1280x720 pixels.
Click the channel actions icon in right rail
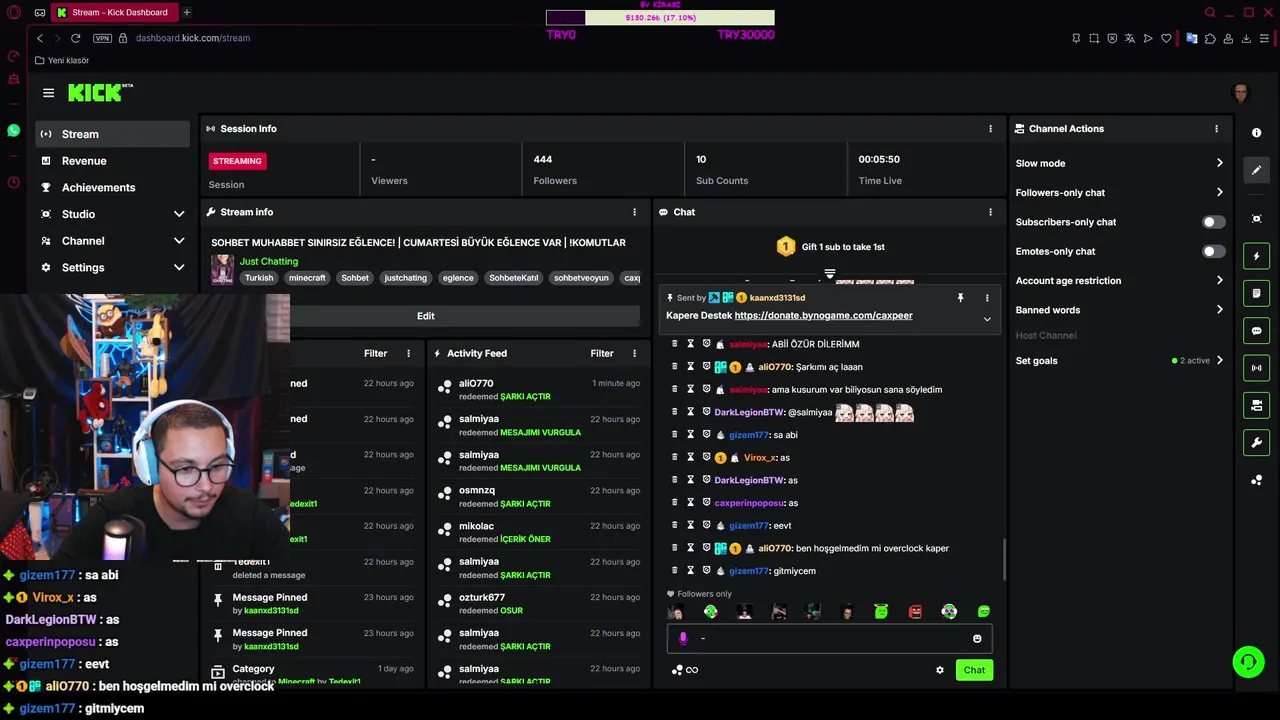tap(1257, 405)
